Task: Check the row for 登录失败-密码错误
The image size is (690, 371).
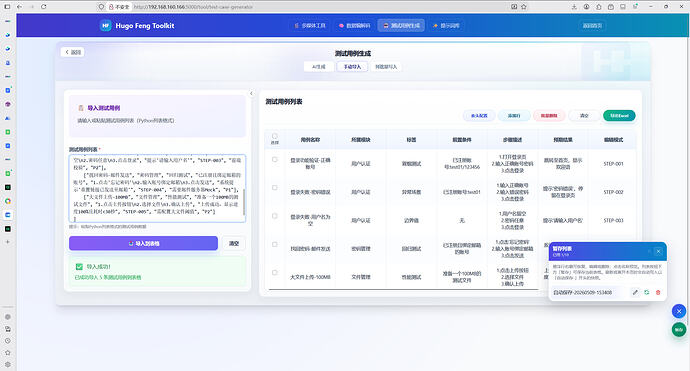Action: [275, 187]
